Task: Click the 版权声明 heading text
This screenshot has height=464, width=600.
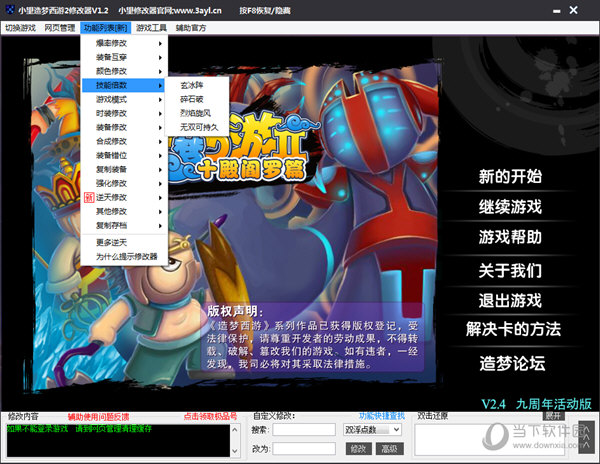Action: pos(235,311)
